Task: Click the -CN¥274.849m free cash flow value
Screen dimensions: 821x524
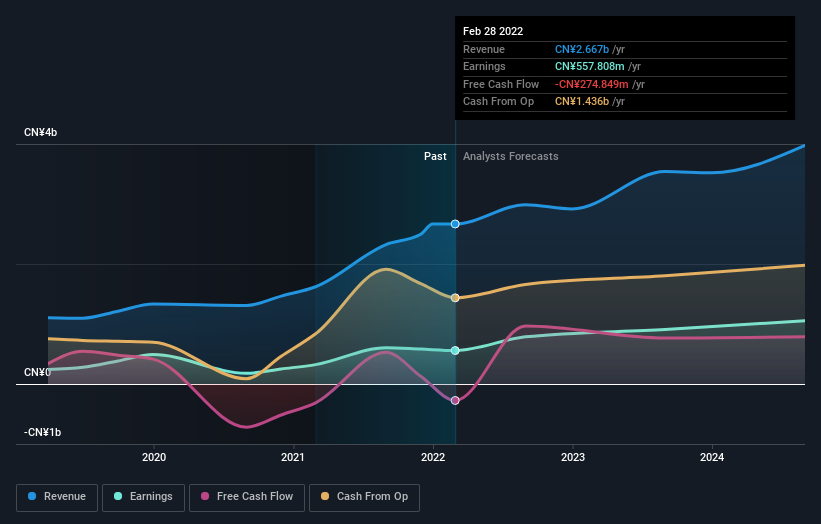Action: [x=592, y=84]
